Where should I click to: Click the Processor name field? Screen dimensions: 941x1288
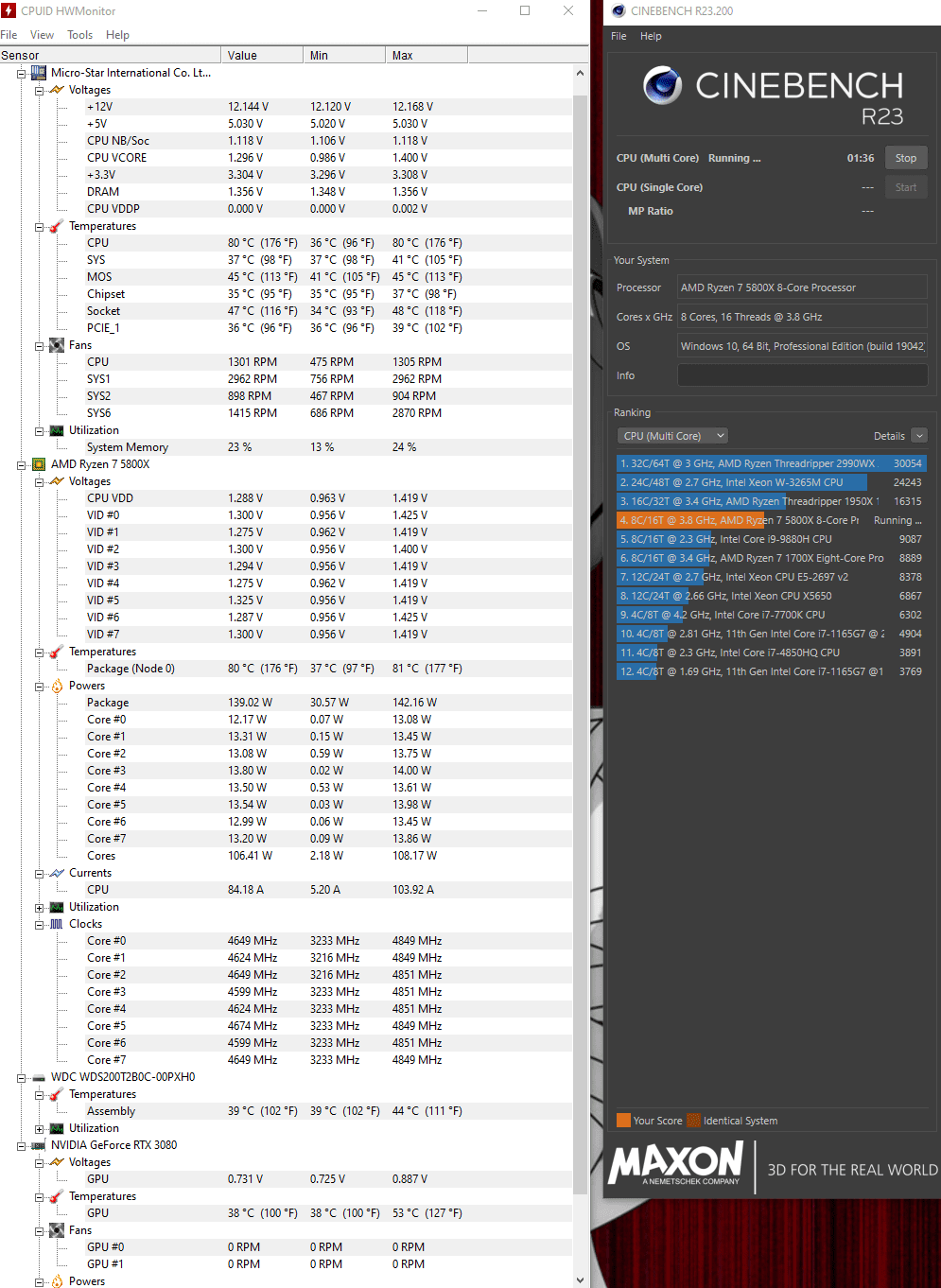[802, 287]
